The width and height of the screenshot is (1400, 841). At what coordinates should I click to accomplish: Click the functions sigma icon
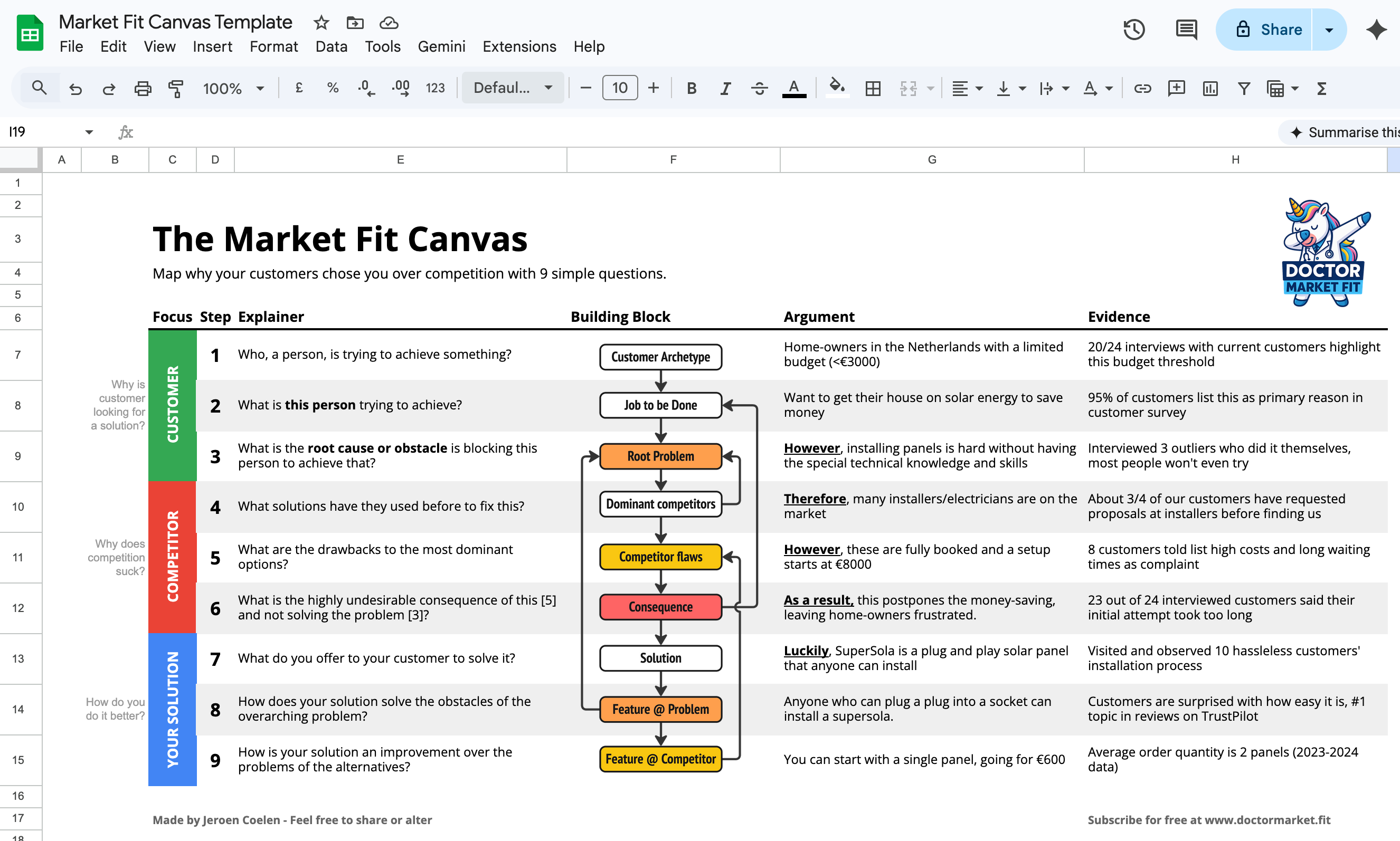pos(1321,89)
